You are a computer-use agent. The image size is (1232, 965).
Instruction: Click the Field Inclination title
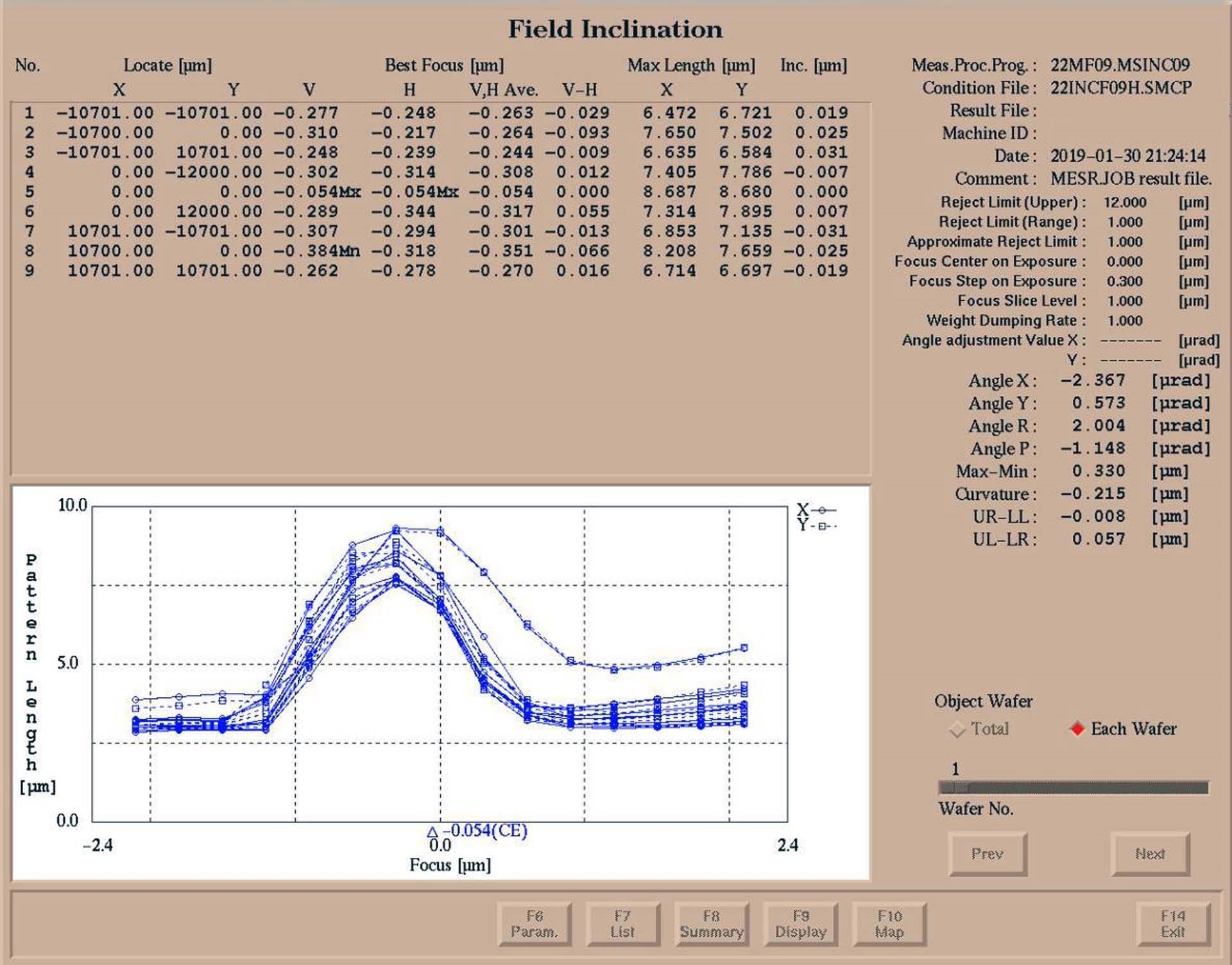[615, 30]
